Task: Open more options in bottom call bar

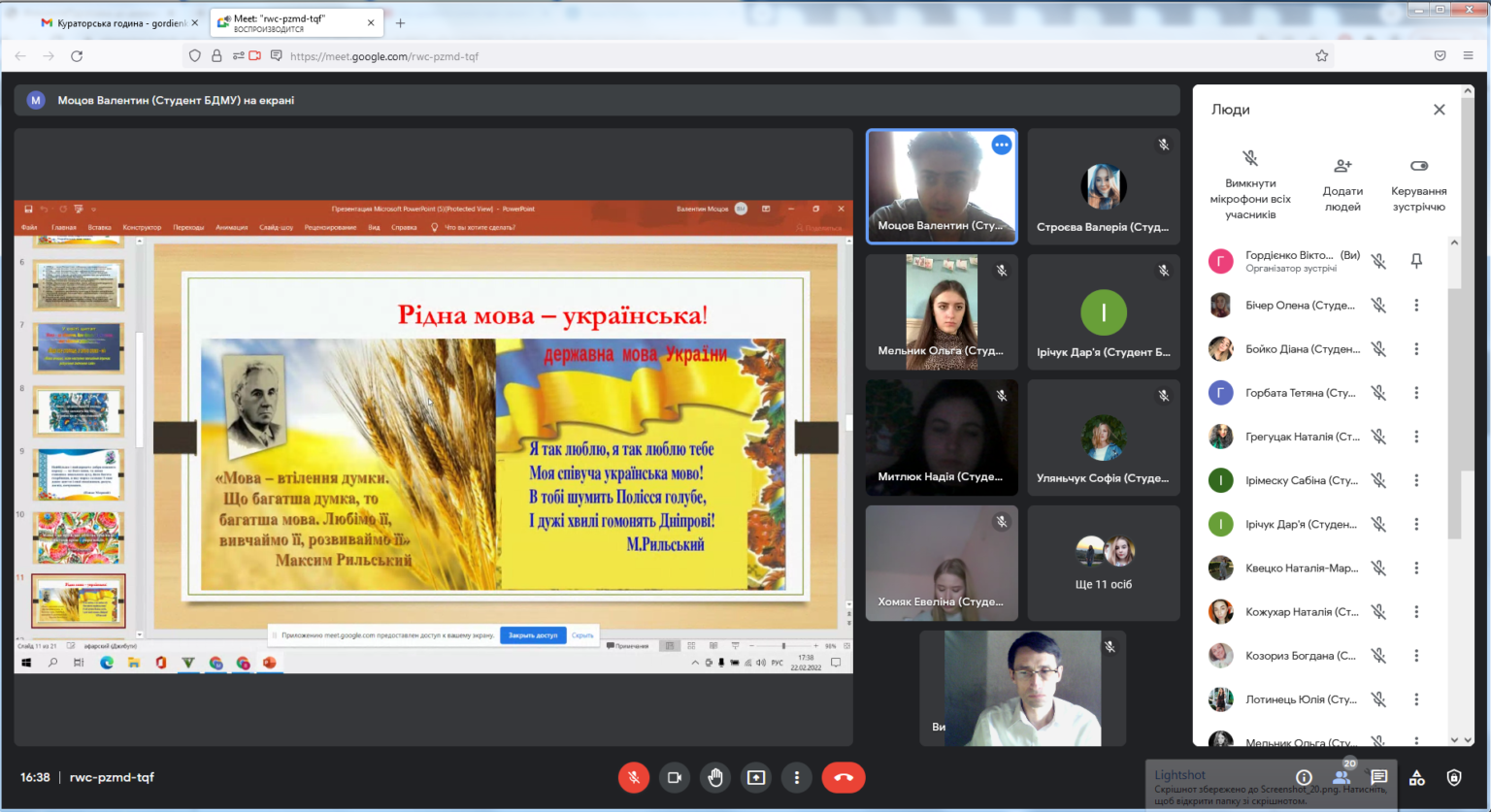Action: [797, 777]
